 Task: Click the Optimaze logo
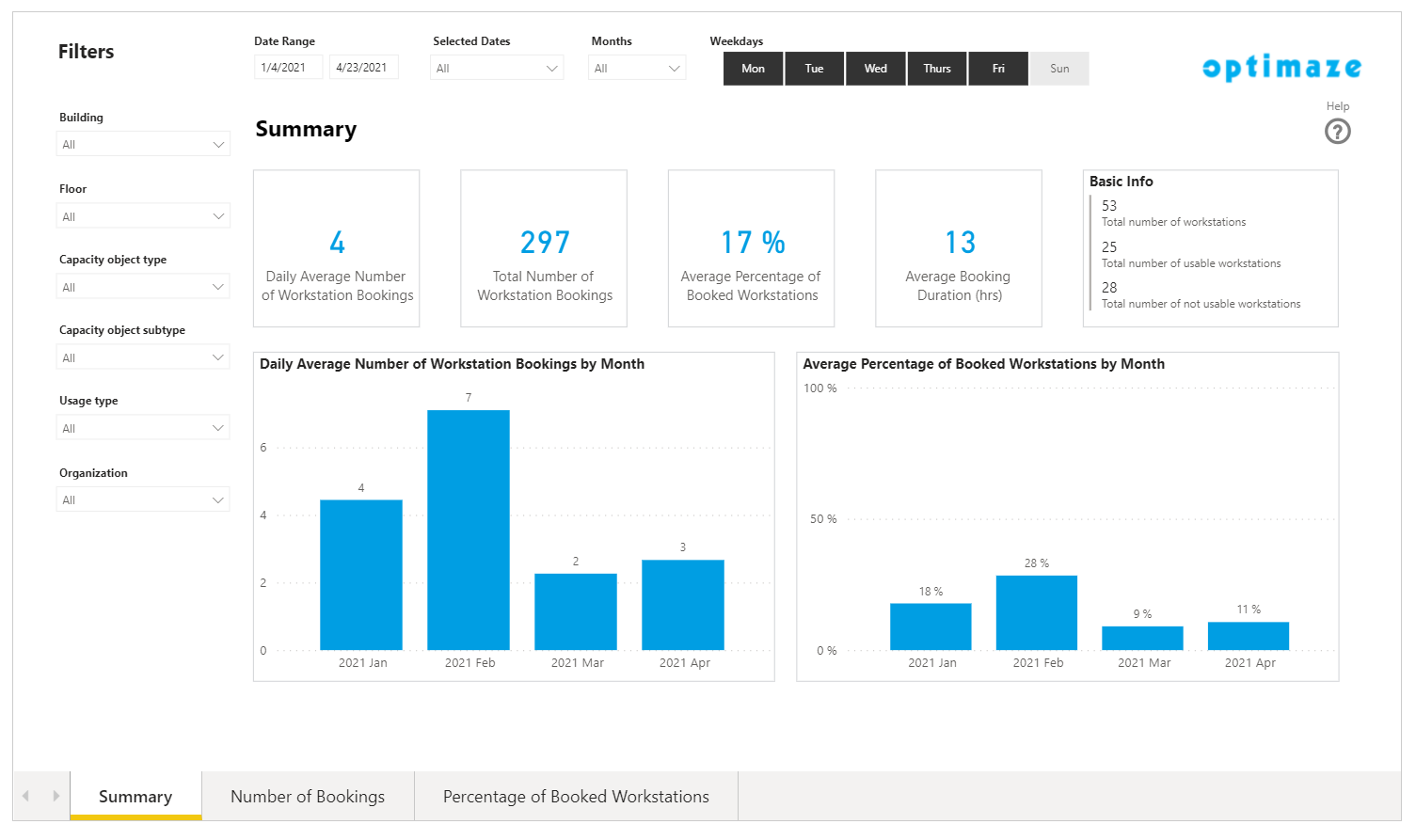pyautogui.click(x=1281, y=68)
